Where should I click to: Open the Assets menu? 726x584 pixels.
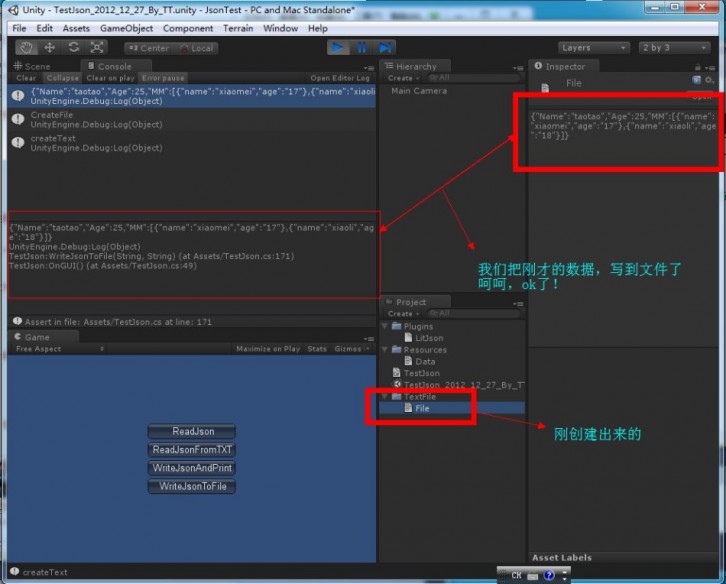(x=76, y=28)
